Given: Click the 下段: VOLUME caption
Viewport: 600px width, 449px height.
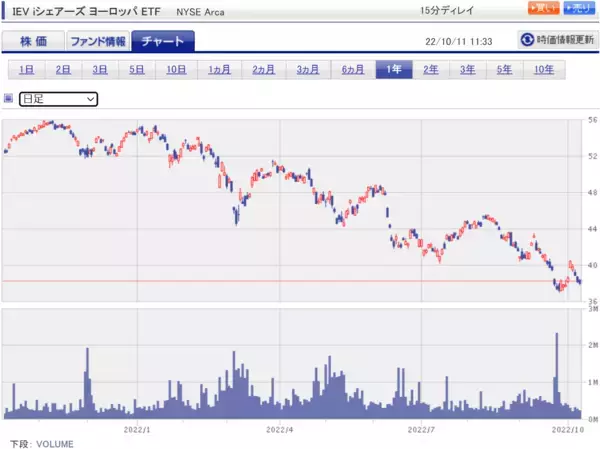Looking at the screenshot, I should point(42,444).
